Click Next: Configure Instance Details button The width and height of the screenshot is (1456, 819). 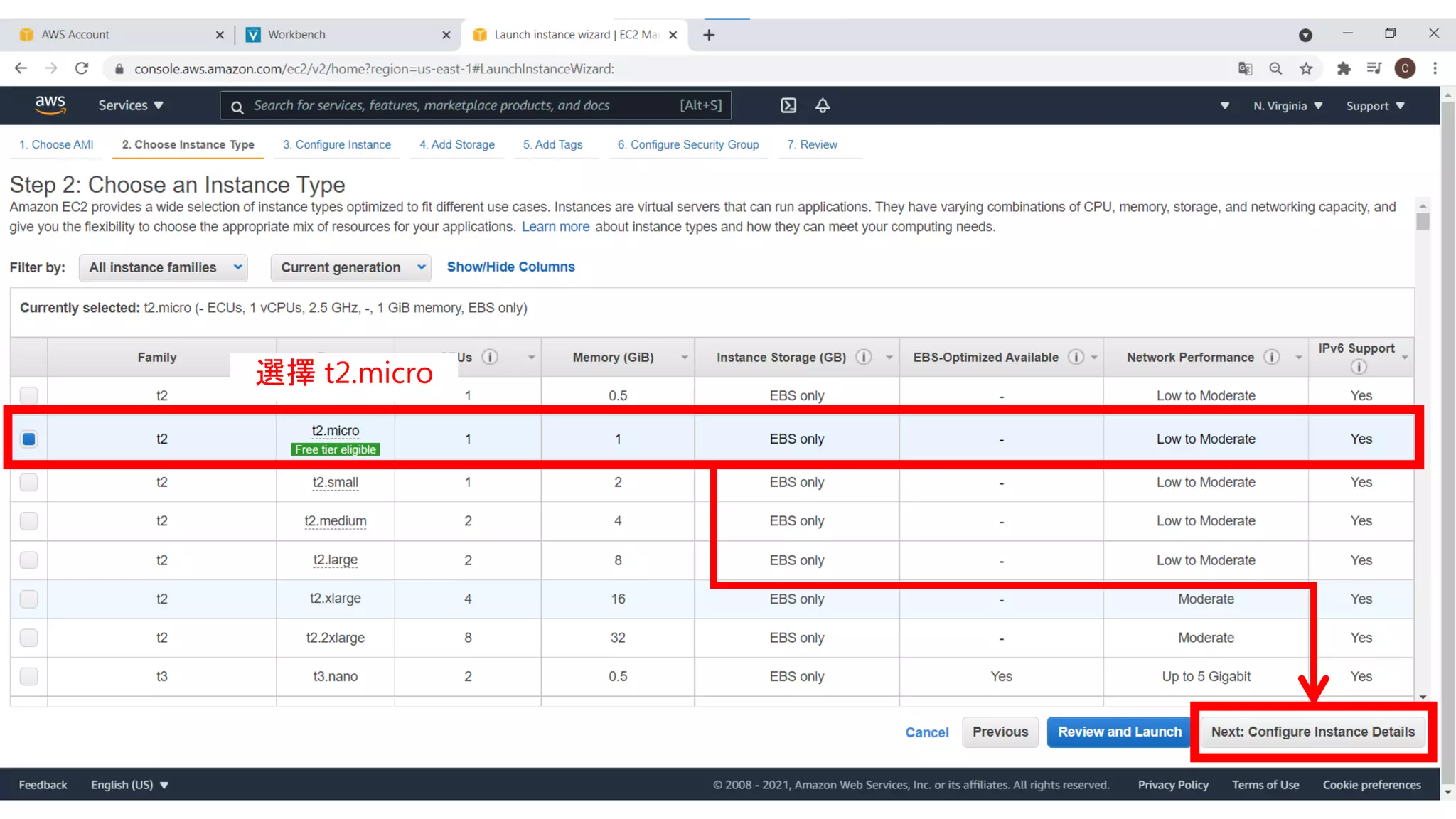[1312, 732]
